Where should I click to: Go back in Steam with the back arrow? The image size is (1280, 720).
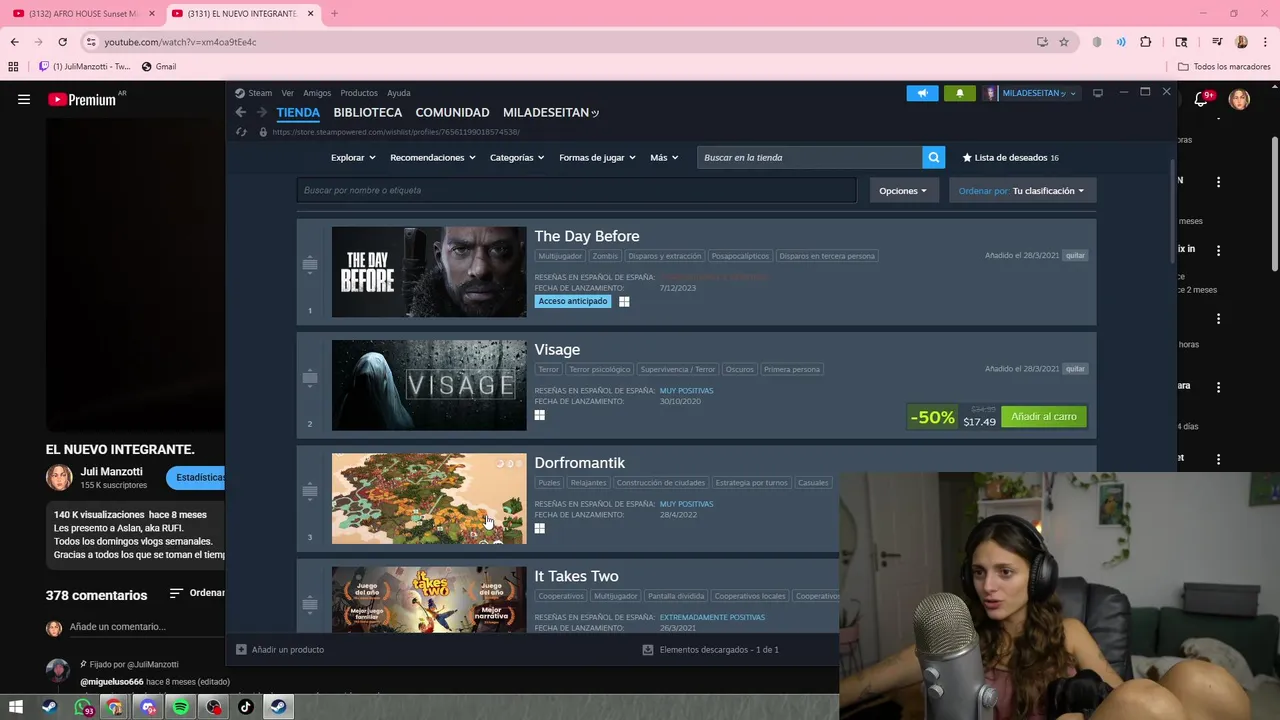coord(240,113)
